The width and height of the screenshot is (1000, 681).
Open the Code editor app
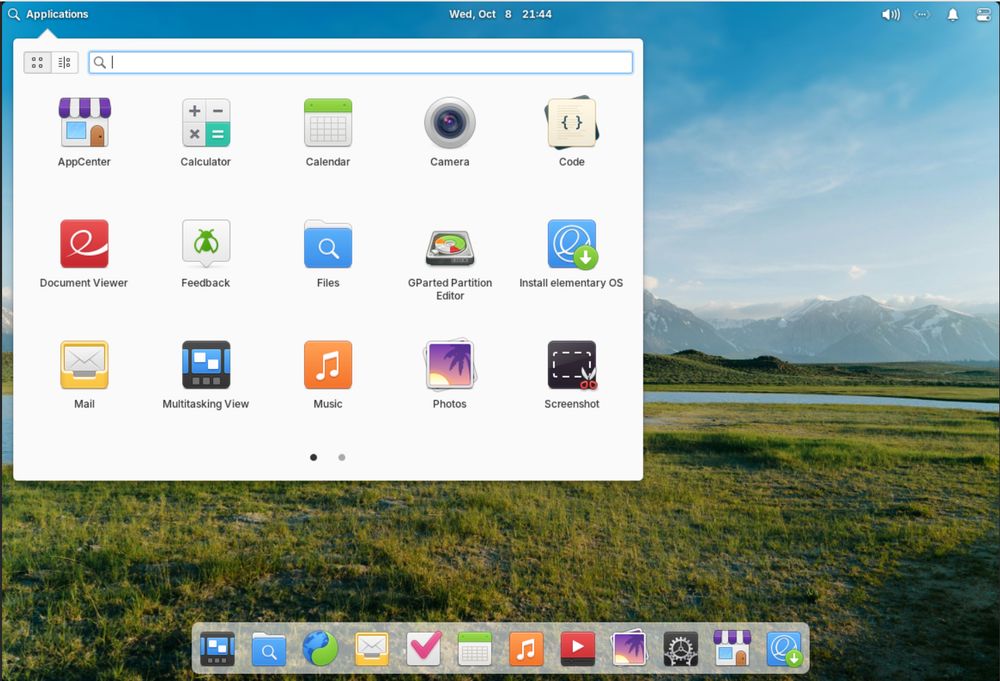tap(571, 132)
